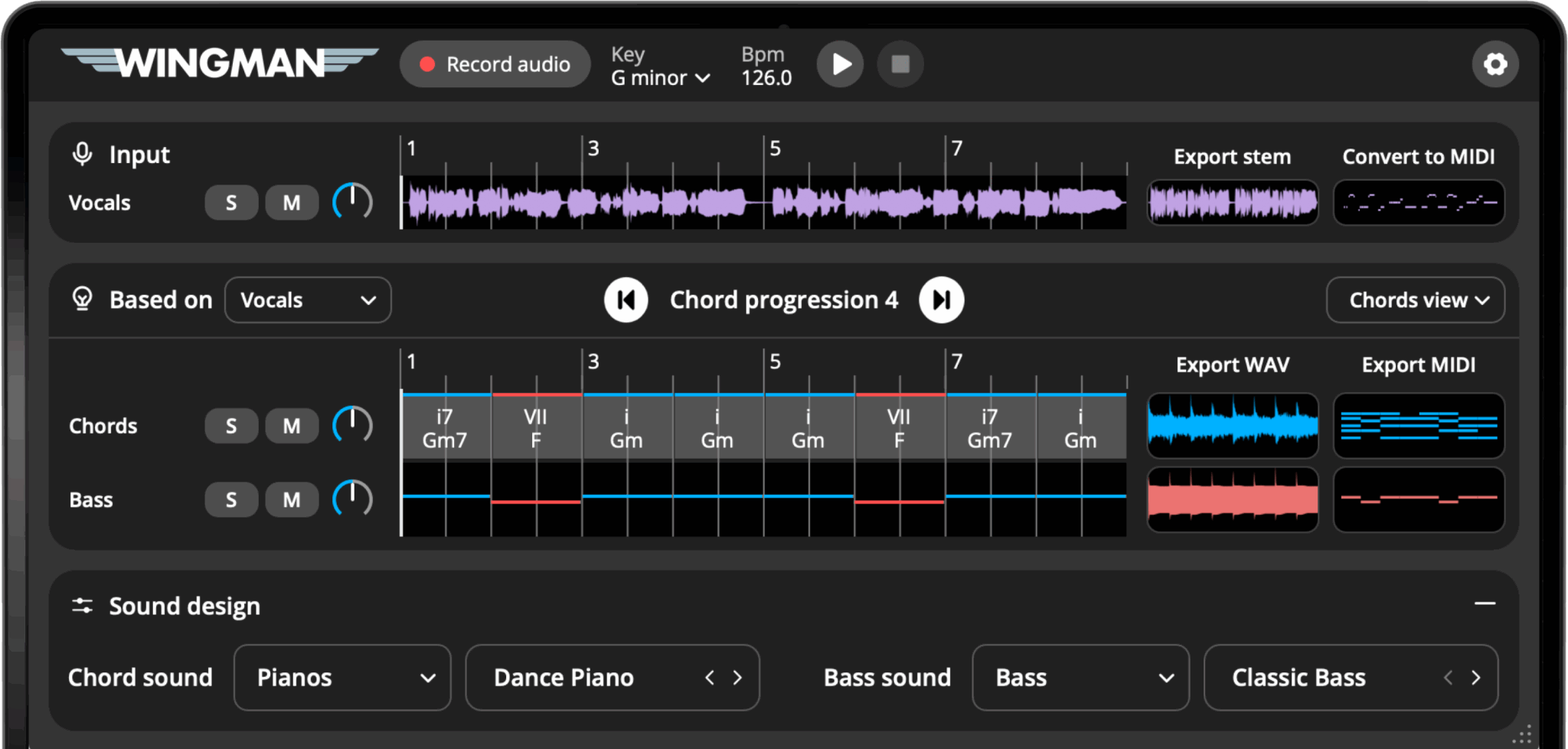Viewport: 1568px width, 749px height.
Task: Open settings with the gear icon
Action: 1494,64
